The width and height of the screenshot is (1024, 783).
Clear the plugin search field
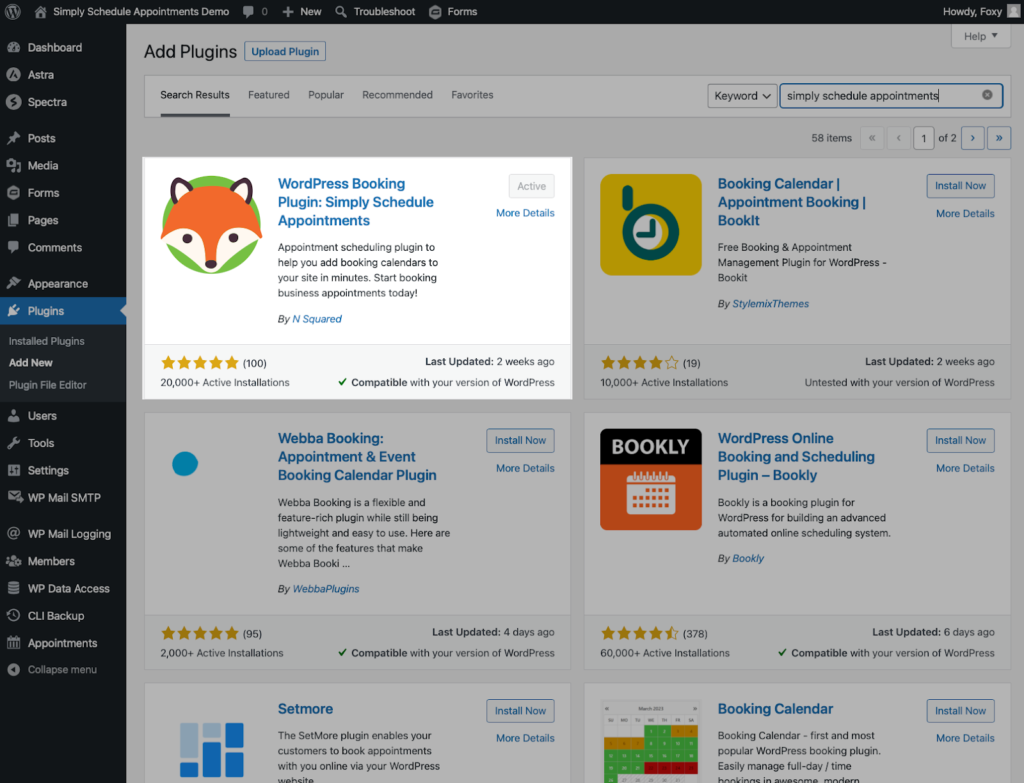click(x=987, y=95)
